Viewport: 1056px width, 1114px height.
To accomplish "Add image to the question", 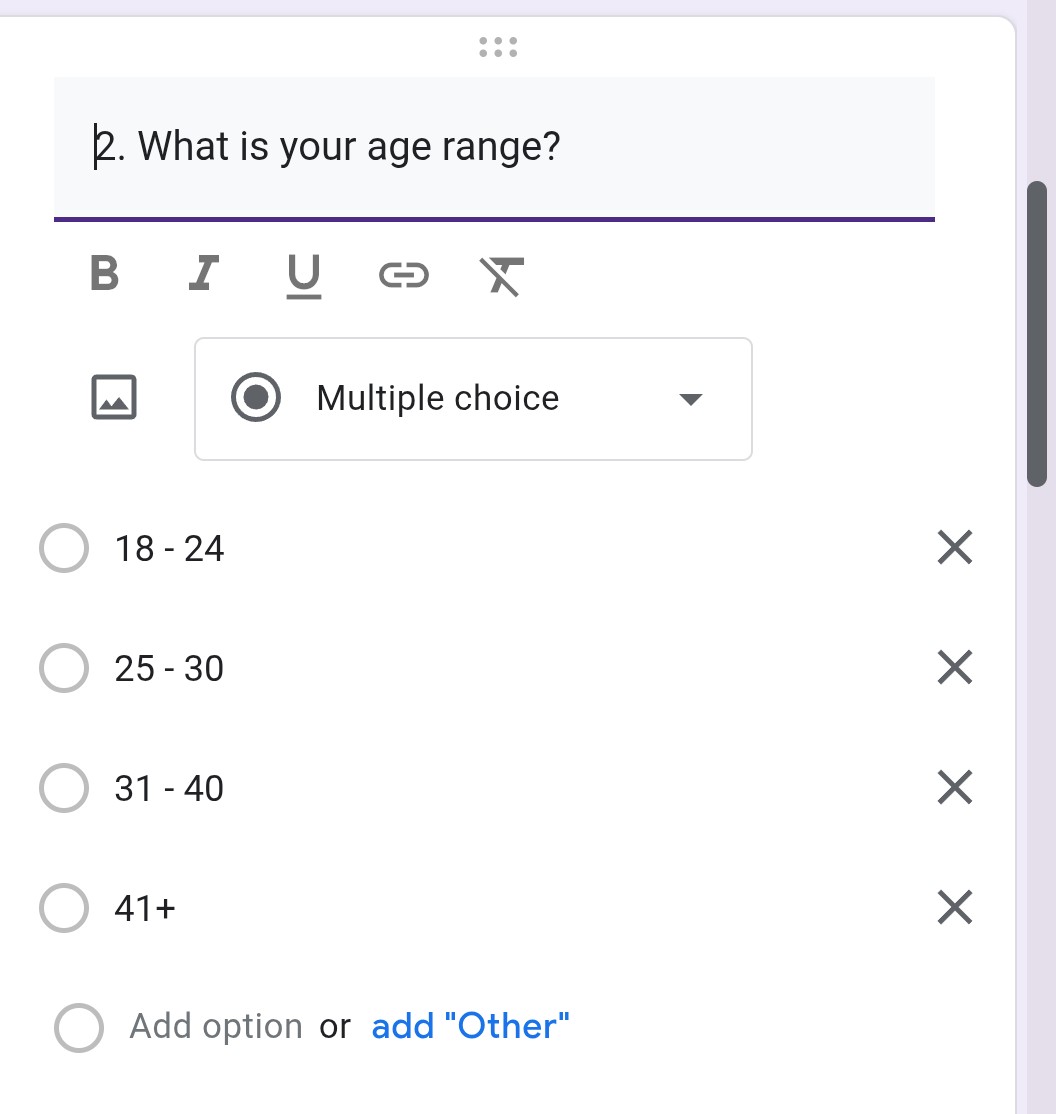I will [114, 397].
